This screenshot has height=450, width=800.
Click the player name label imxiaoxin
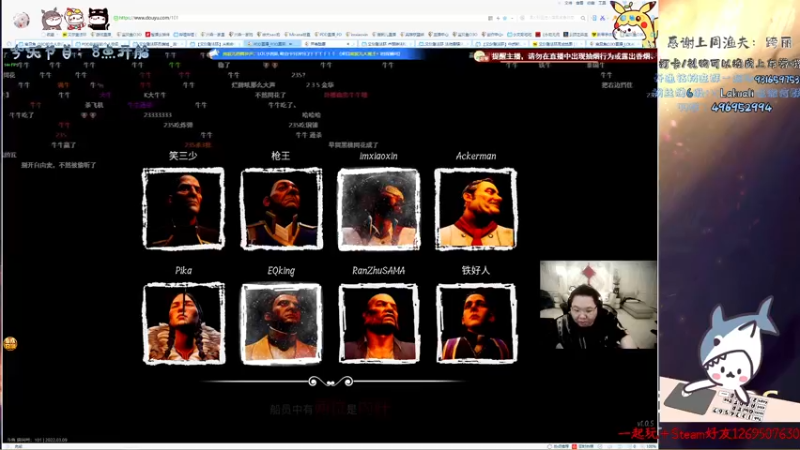pos(378,156)
